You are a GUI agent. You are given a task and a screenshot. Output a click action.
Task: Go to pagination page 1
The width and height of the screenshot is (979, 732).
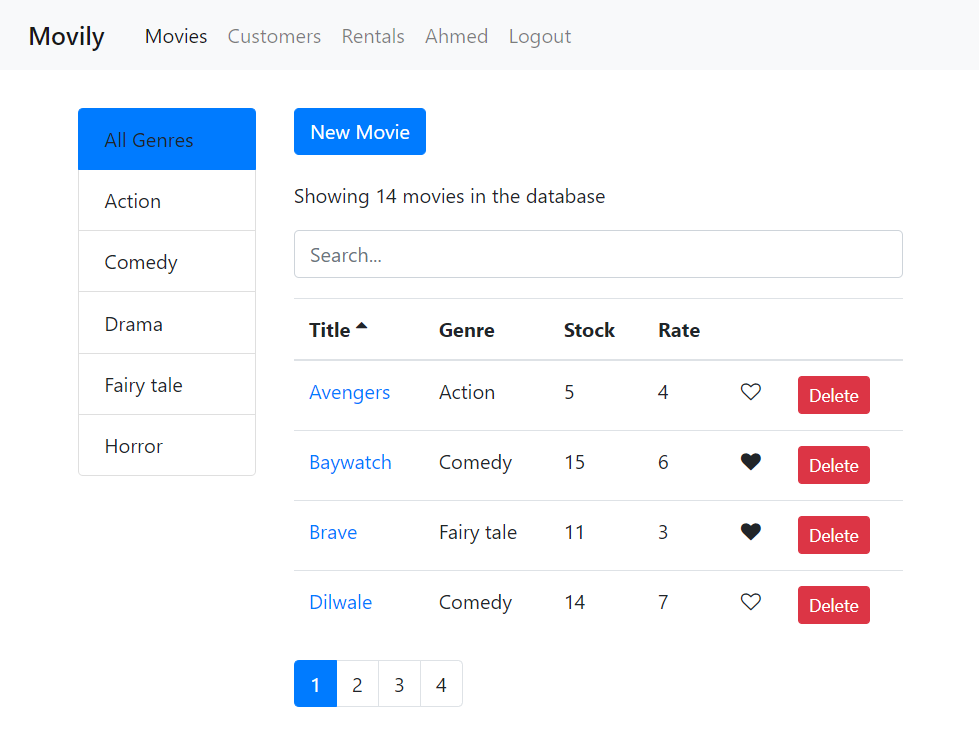click(315, 684)
